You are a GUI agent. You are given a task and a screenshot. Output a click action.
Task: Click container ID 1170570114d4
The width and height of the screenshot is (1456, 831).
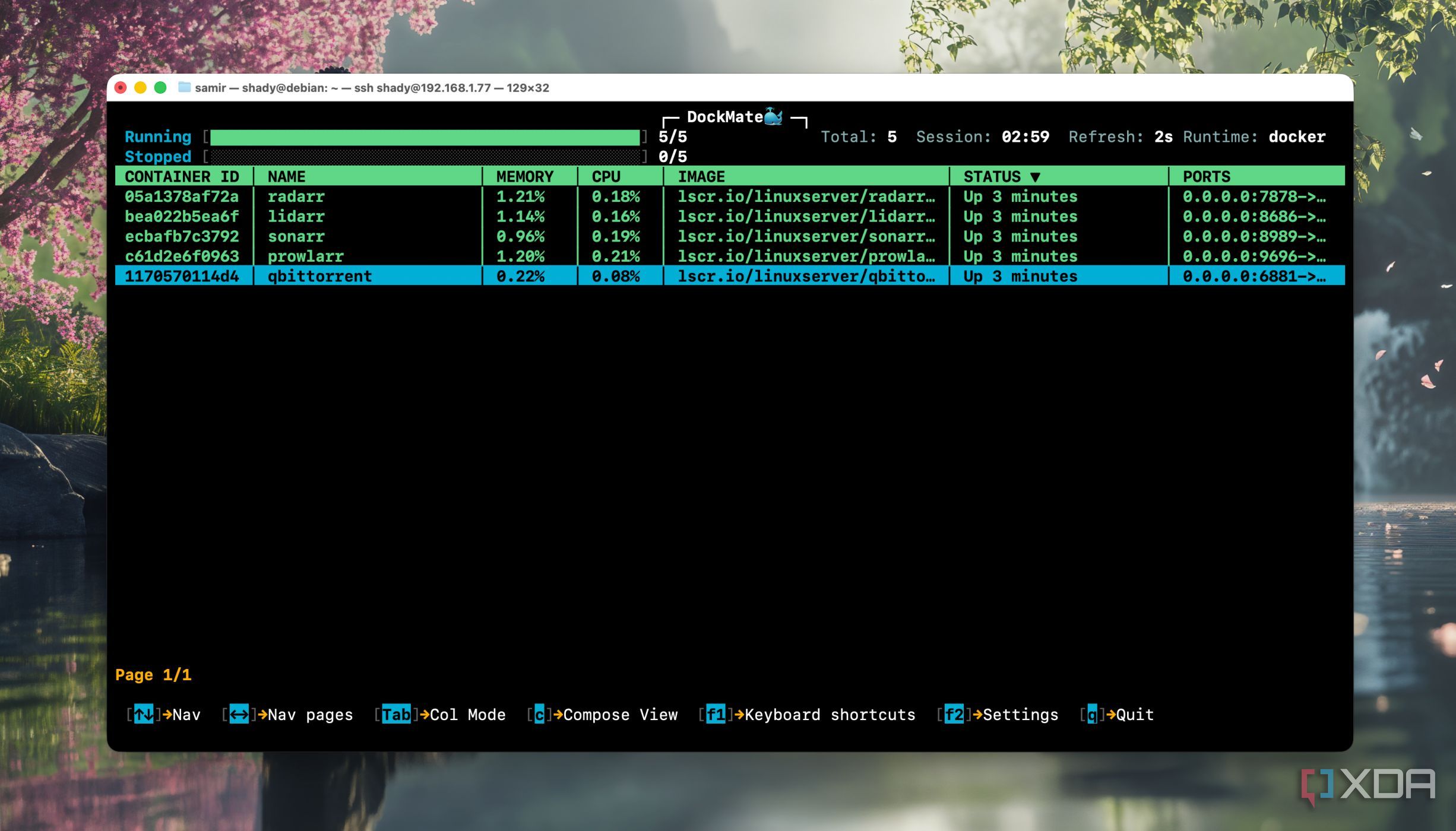182,276
